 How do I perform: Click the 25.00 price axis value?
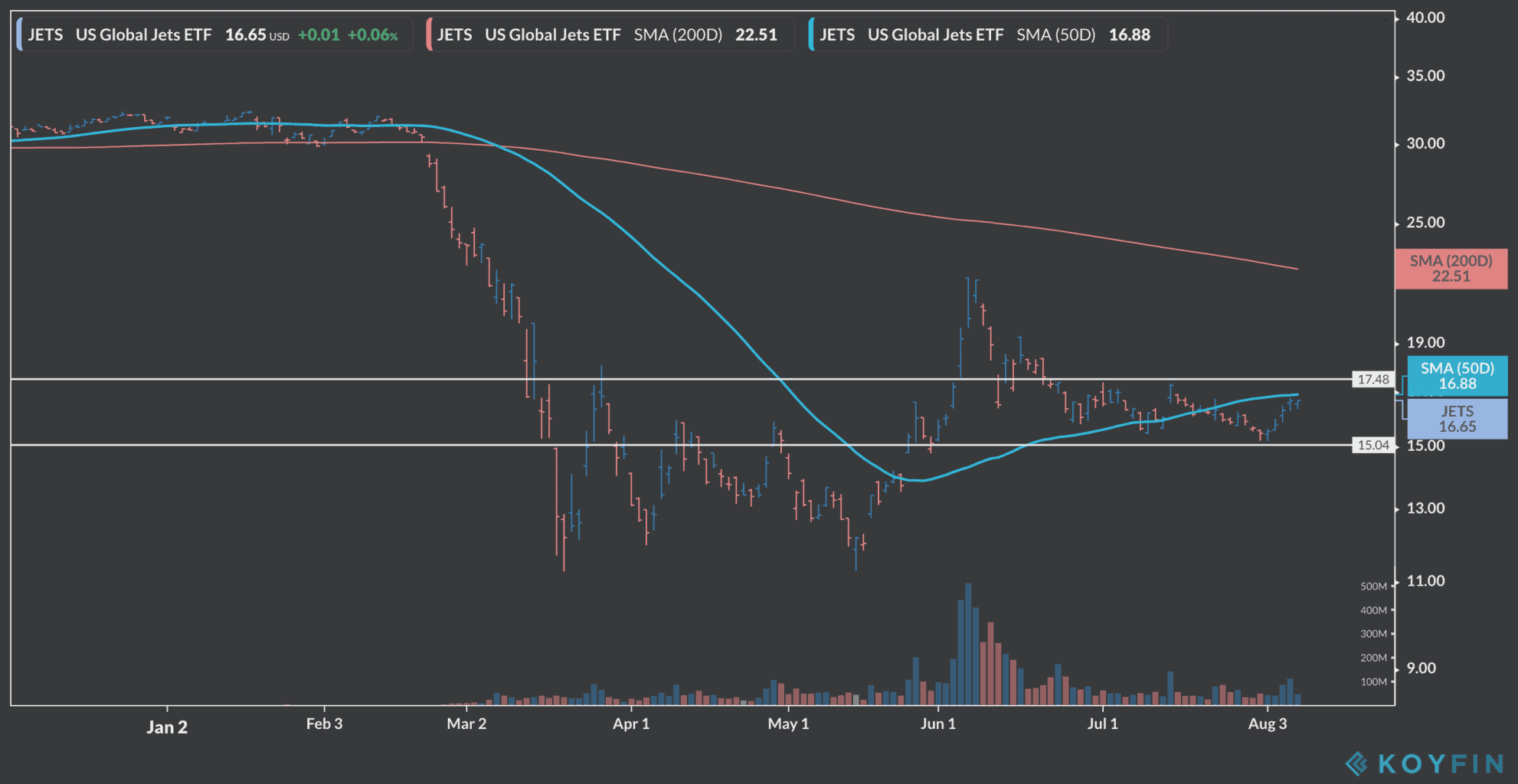1425,223
